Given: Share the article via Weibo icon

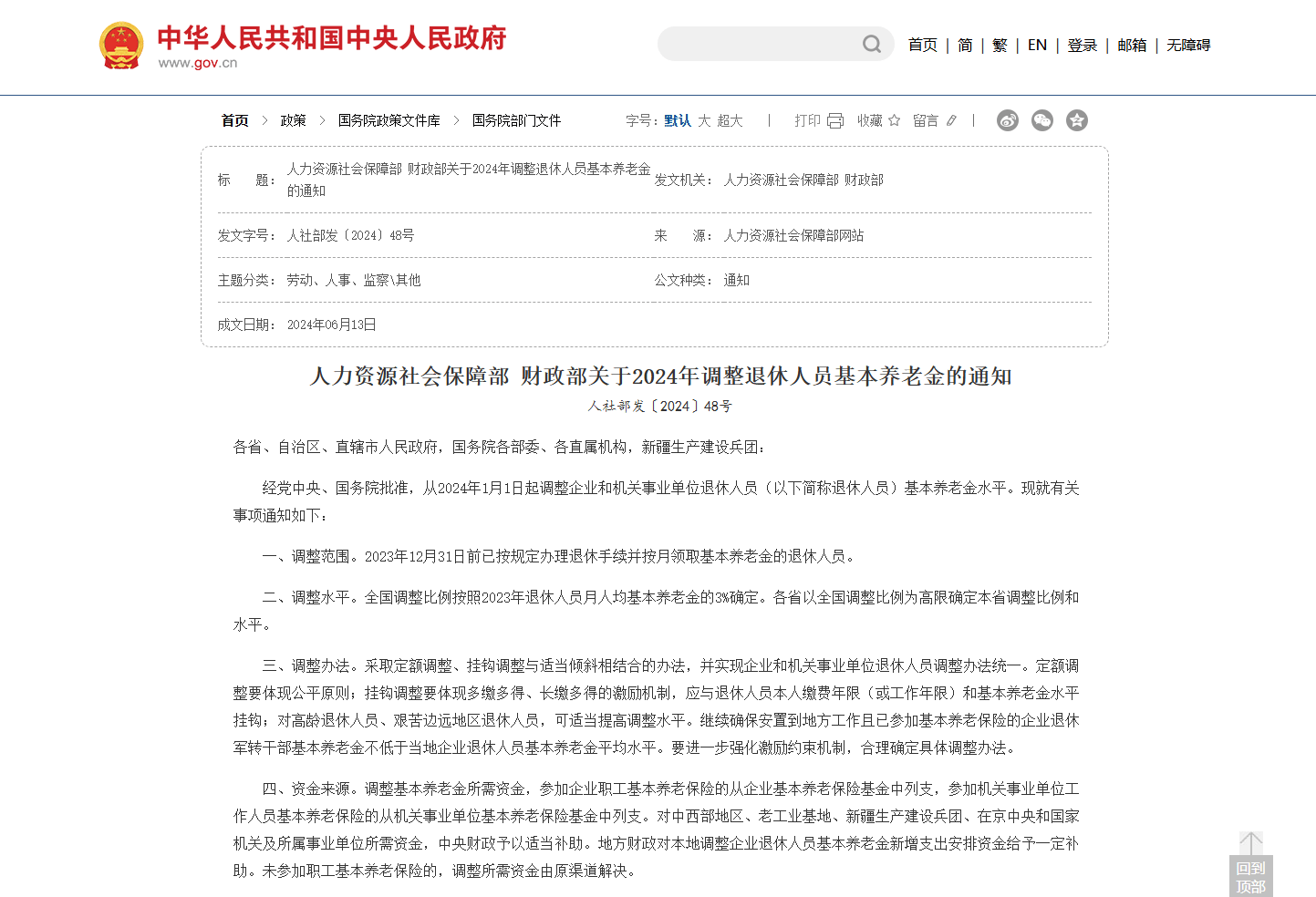Looking at the screenshot, I should [x=1007, y=119].
